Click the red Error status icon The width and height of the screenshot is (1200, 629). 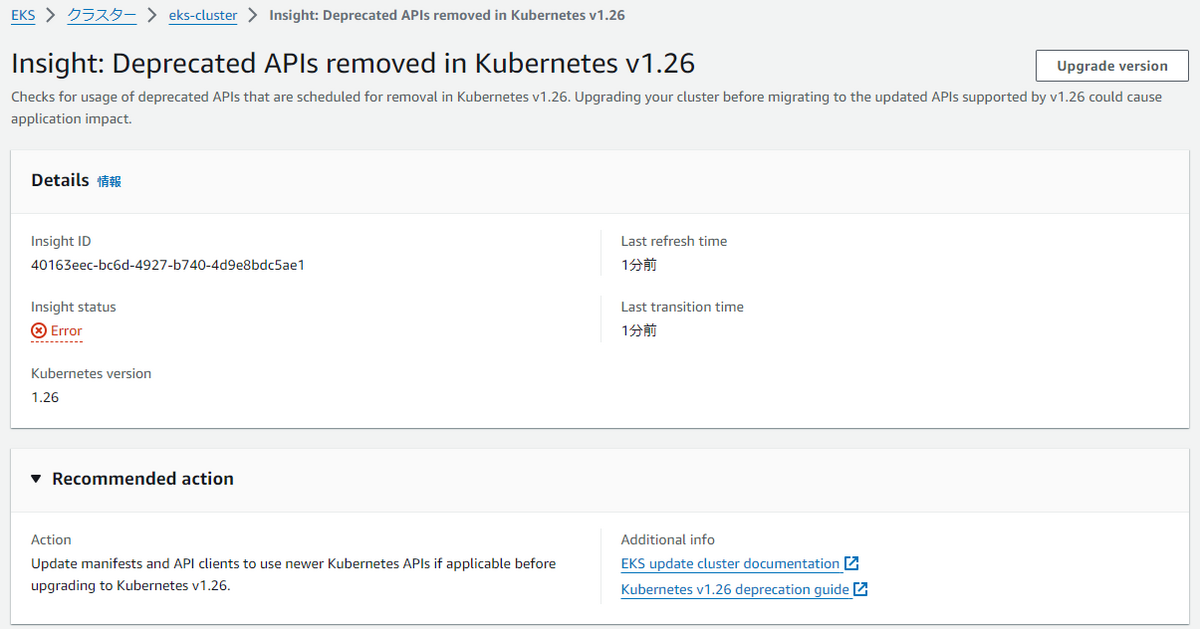[x=39, y=331]
